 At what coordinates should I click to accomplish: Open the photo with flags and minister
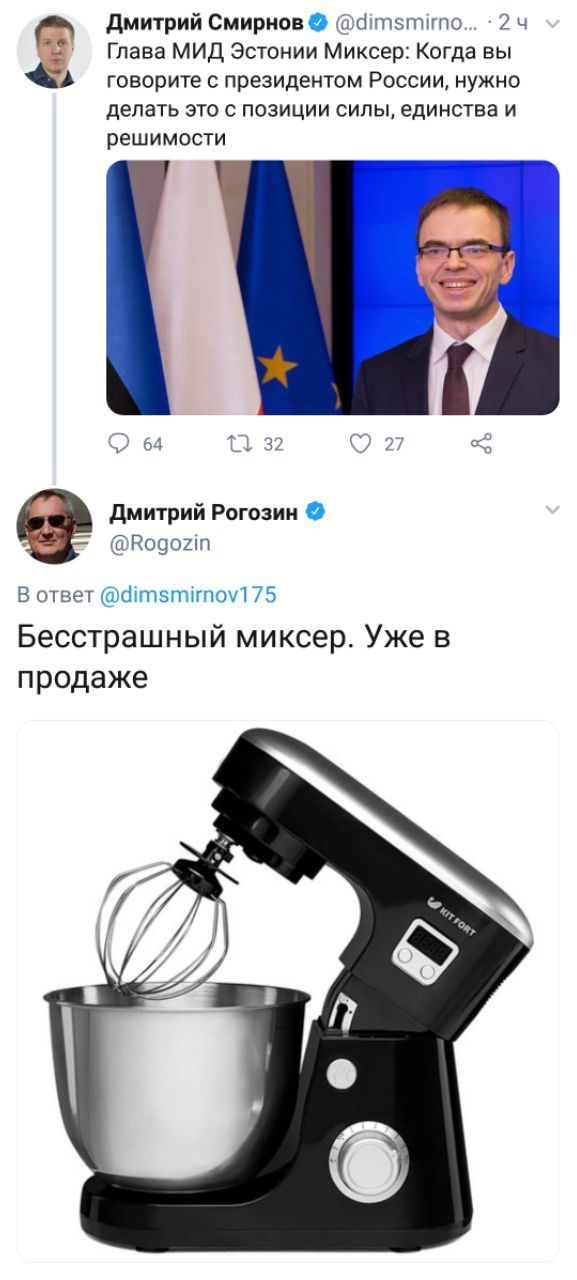click(333, 288)
